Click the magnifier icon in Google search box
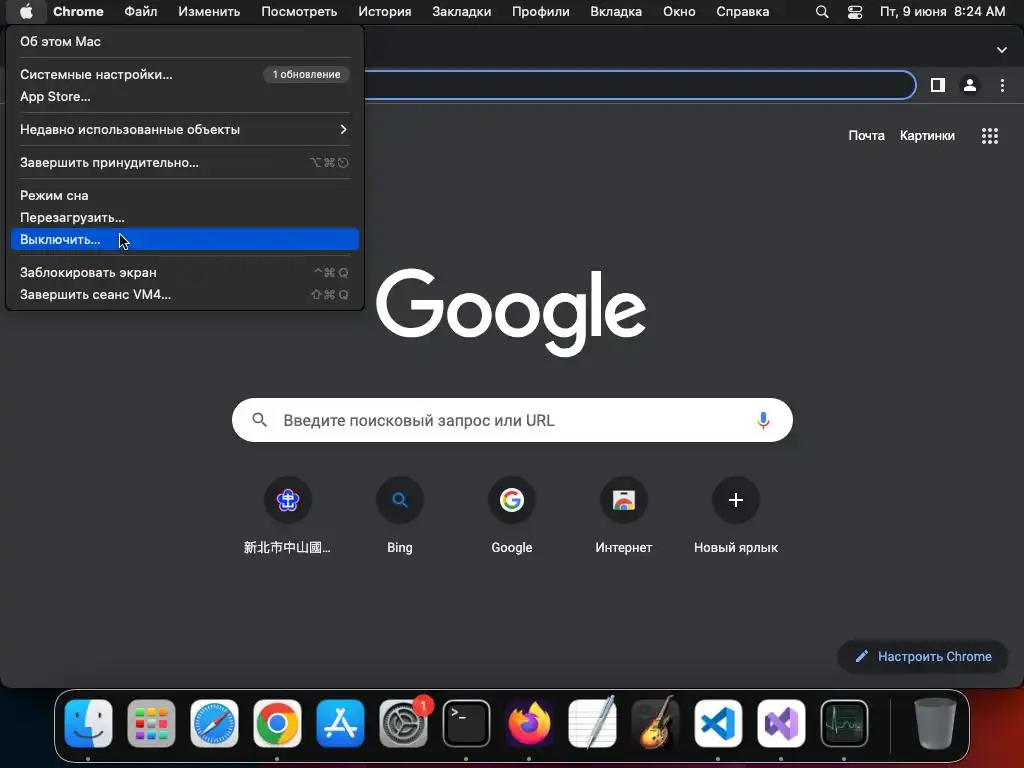 (x=259, y=420)
